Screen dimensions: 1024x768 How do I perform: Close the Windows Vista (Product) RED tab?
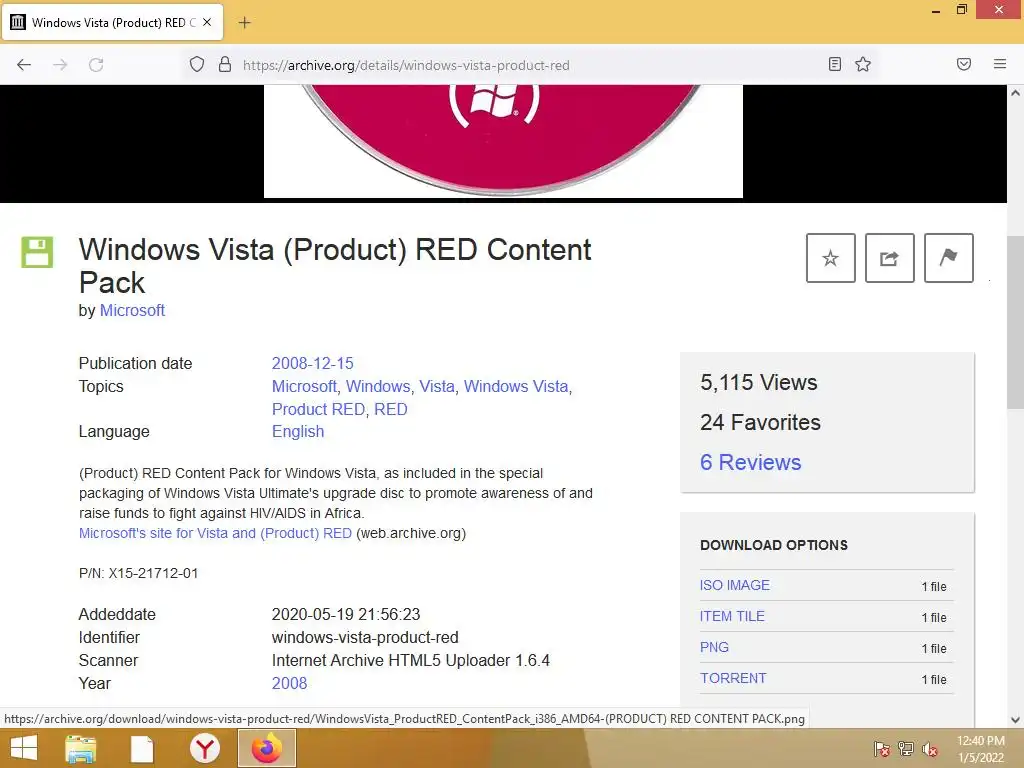[x=206, y=22]
